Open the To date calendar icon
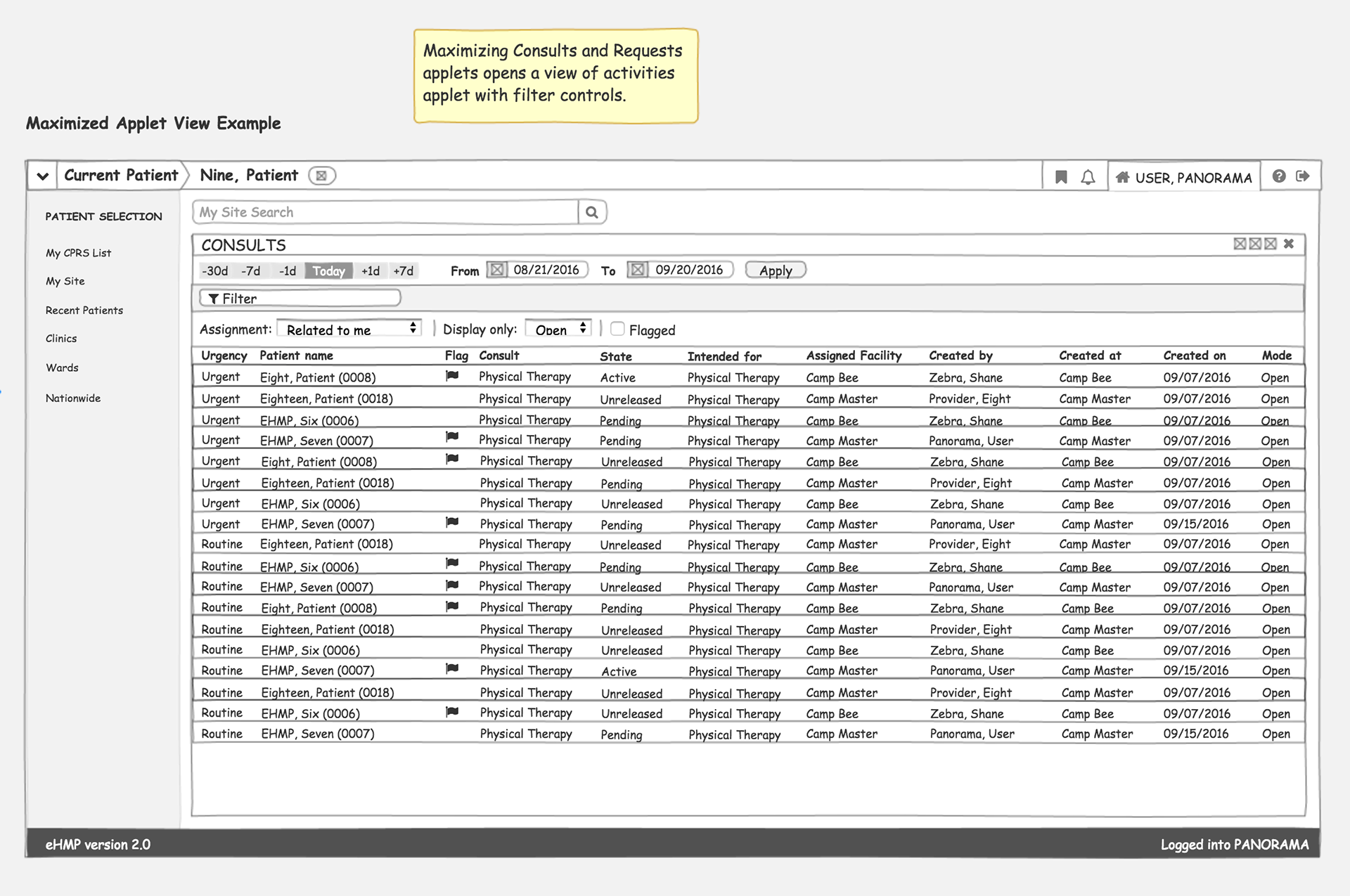This screenshot has height=896, width=1350. pyautogui.click(x=638, y=270)
